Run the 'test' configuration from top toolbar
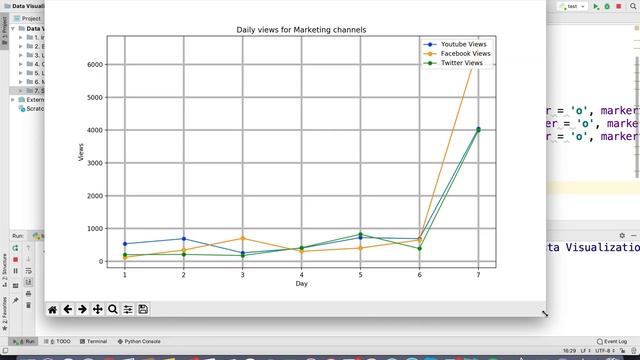The height and width of the screenshot is (360, 640). tap(596, 7)
